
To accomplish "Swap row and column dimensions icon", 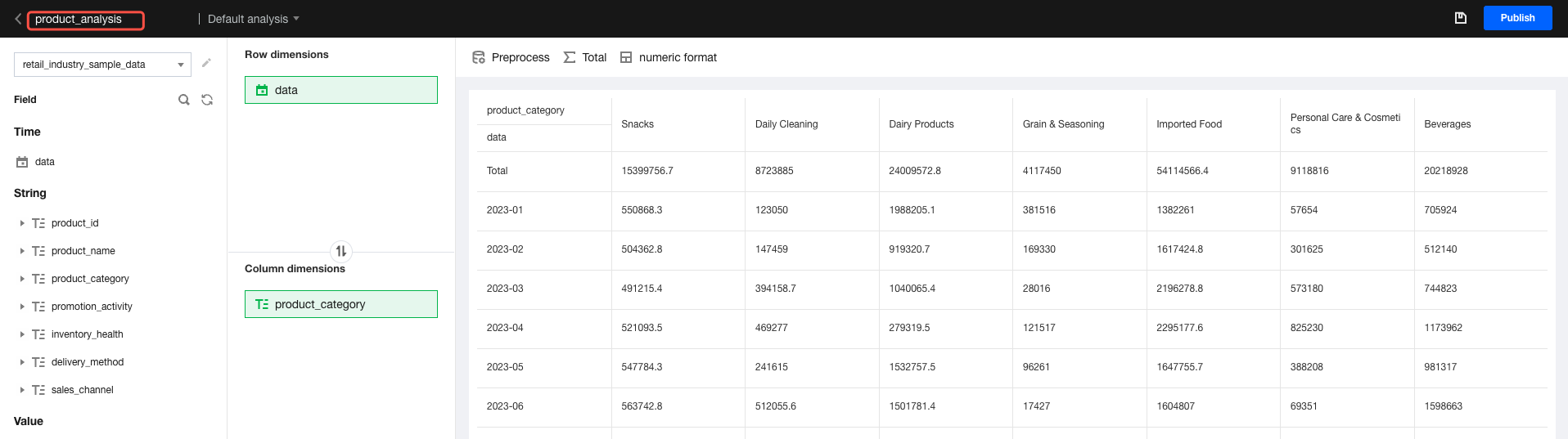I will coord(341,251).
